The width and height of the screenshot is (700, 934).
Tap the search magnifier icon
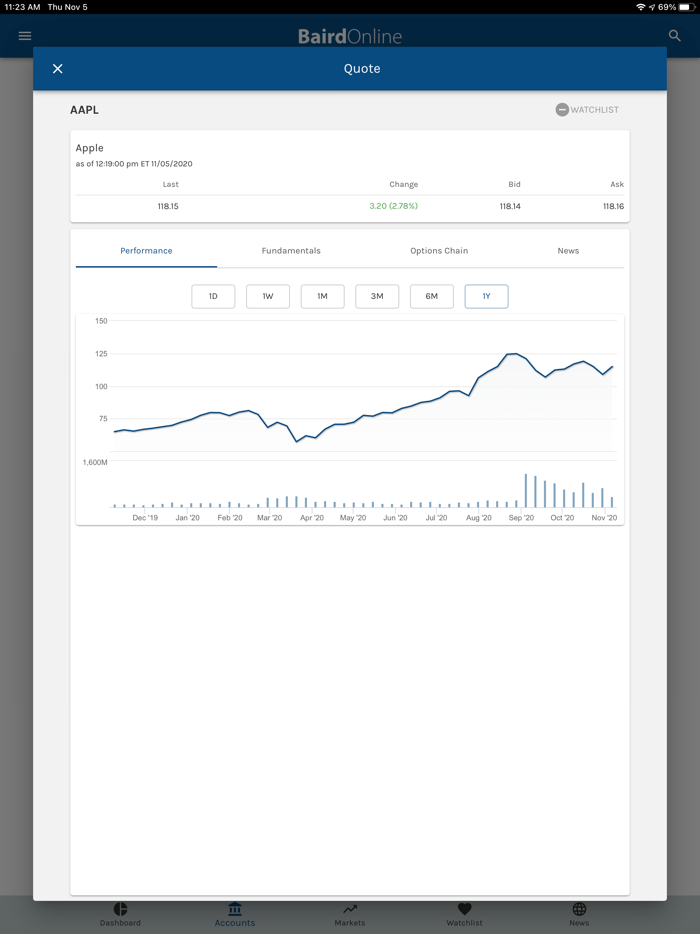[675, 36]
